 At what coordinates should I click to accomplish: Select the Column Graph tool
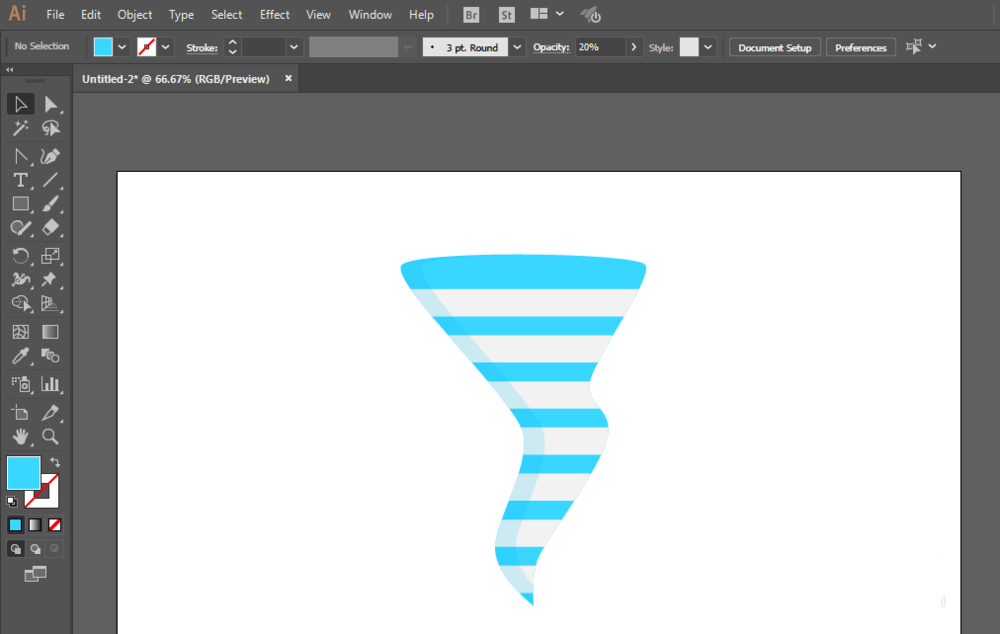pos(50,384)
